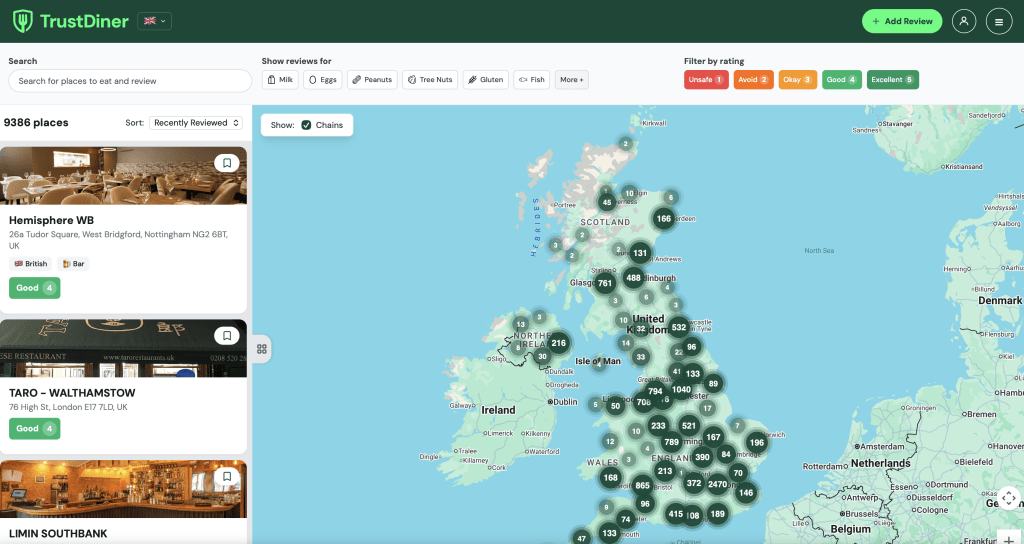Image resolution: width=1024 pixels, height=544 pixels.
Task: Open the 1040 cluster near Manchester
Action: 681,389
